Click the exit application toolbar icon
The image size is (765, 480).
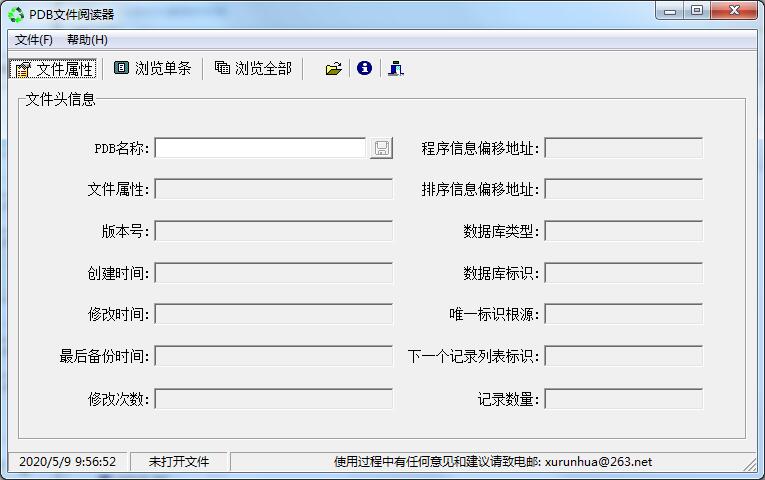point(395,68)
